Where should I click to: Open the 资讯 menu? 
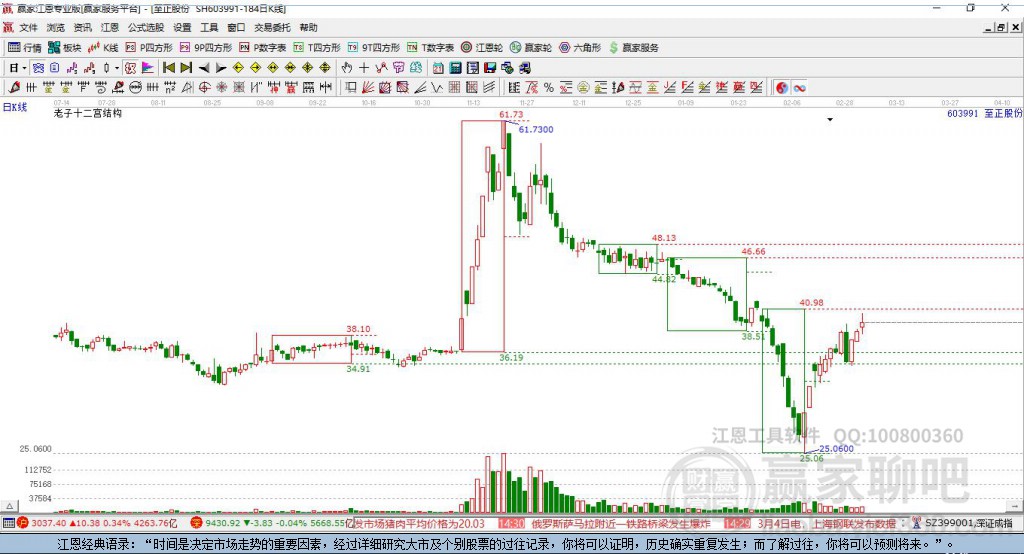click(x=82, y=27)
